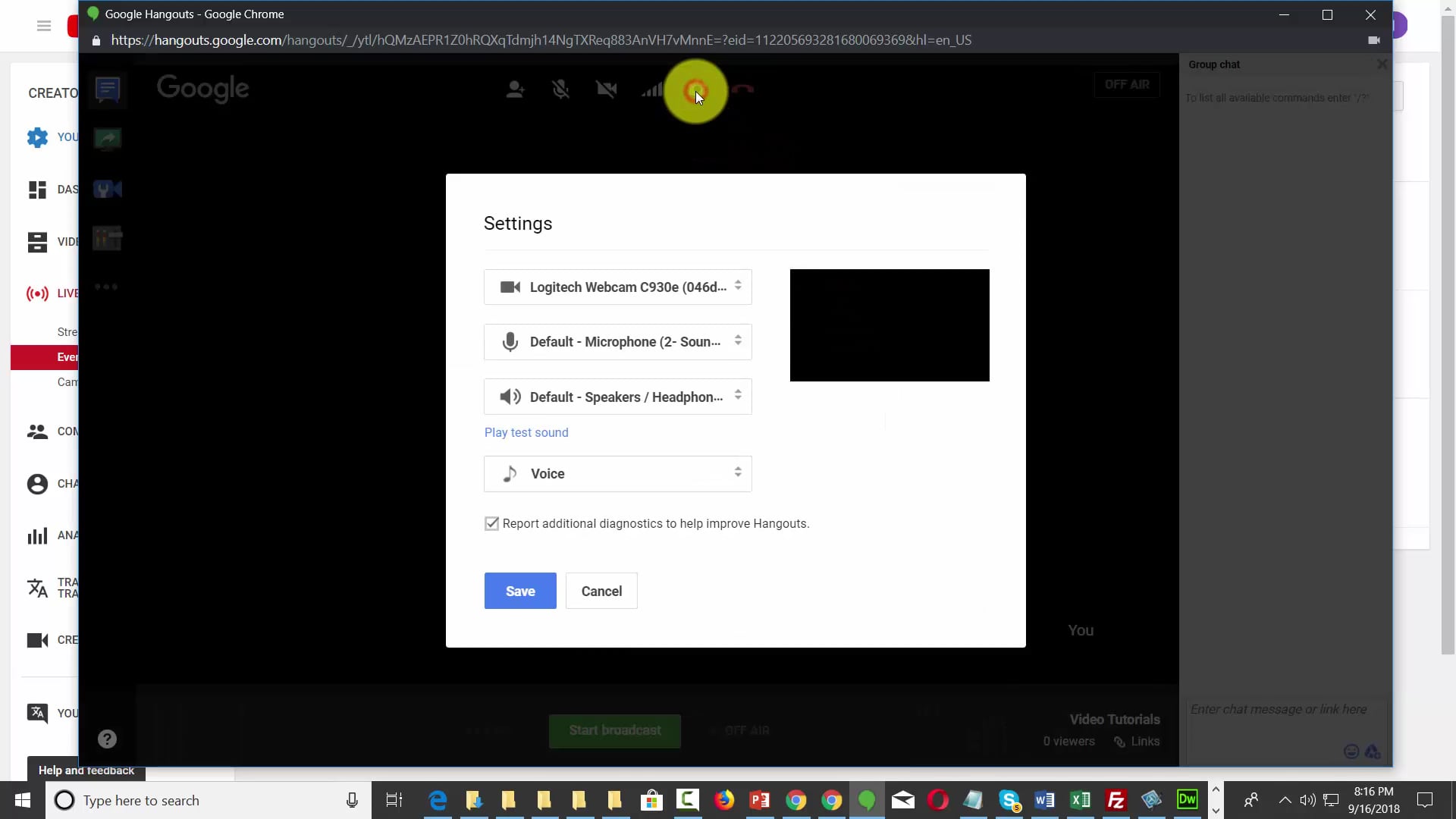Select the screen share icon
1456x819 pixels.
[107, 139]
